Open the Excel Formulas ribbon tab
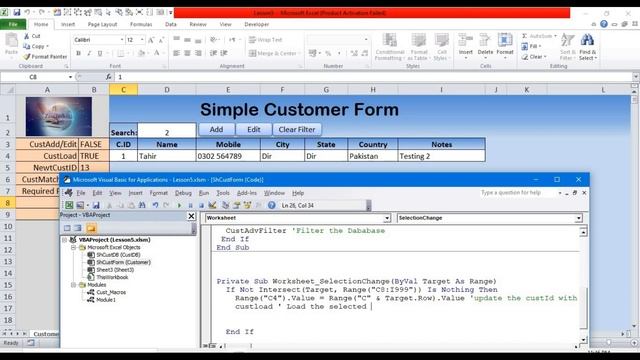The width and height of the screenshot is (640, 360). pyautogui.click(x=141, y=24)
